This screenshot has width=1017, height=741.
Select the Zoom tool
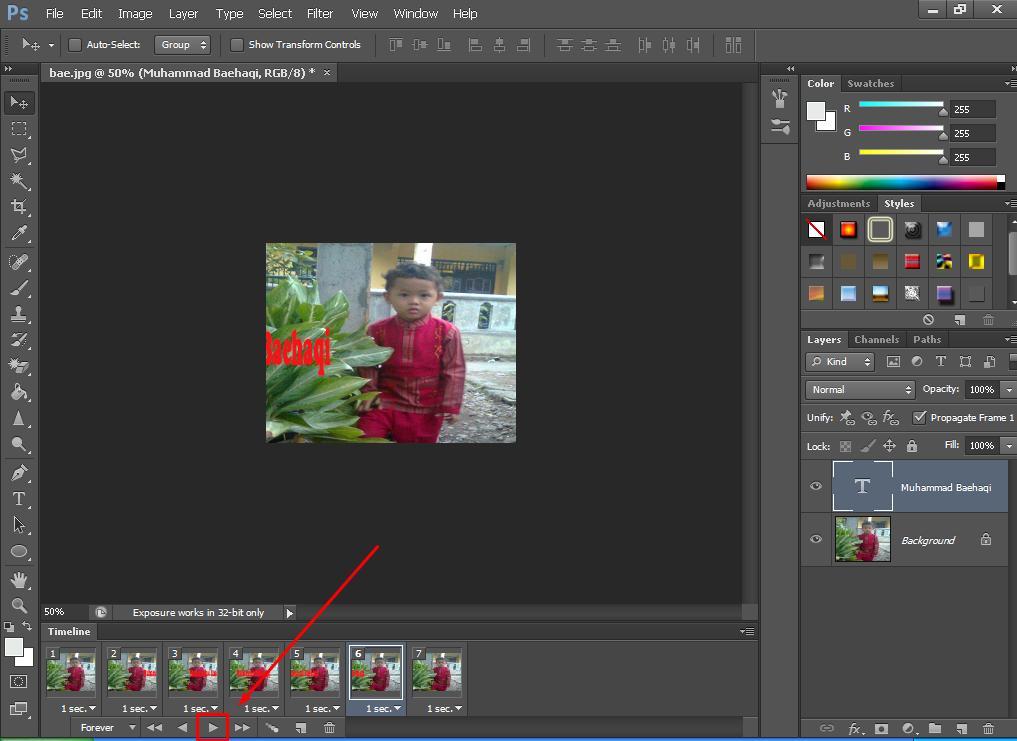pos(18,605)
